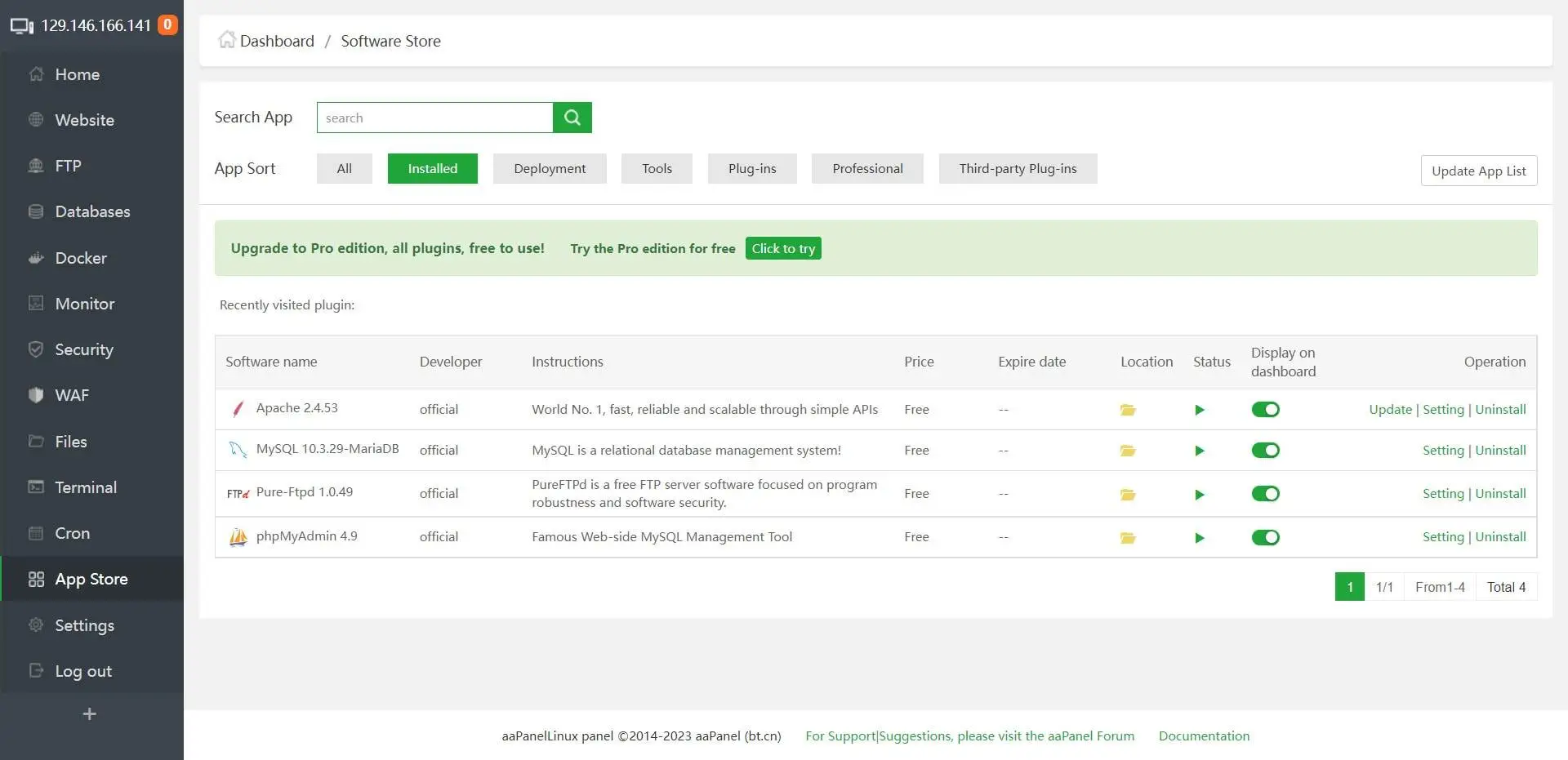The width and height of the screenshot is (1568, 760).
Task: Open the WAF section
Action: [91, 395]
